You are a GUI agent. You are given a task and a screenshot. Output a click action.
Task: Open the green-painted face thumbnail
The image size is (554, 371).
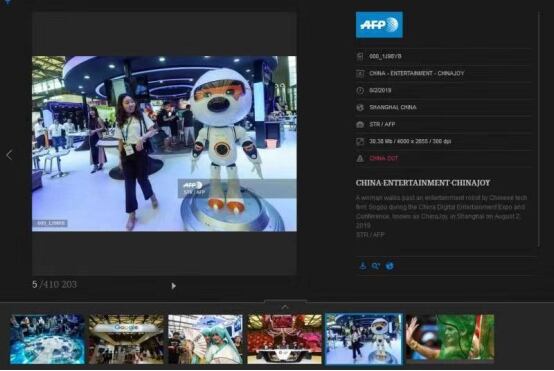[x=450, y=338]
